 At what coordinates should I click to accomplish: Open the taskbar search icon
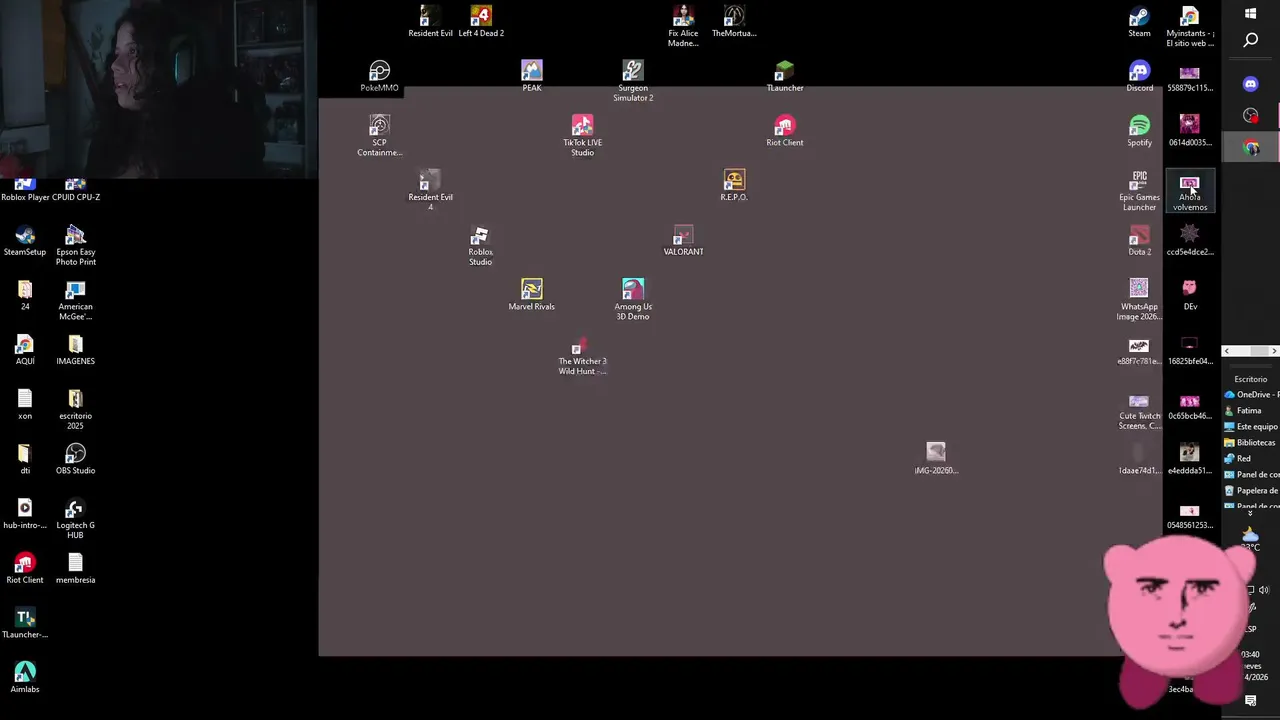pos(1251,40)
